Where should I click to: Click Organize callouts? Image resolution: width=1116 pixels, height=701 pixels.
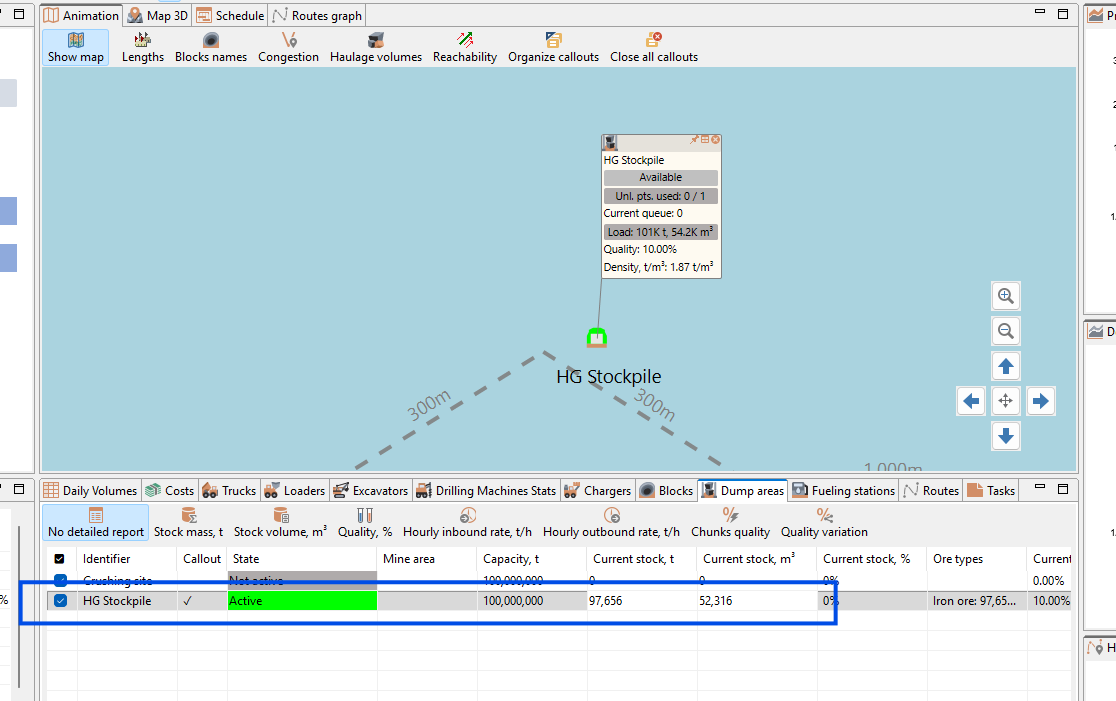[x=553, y=48]
